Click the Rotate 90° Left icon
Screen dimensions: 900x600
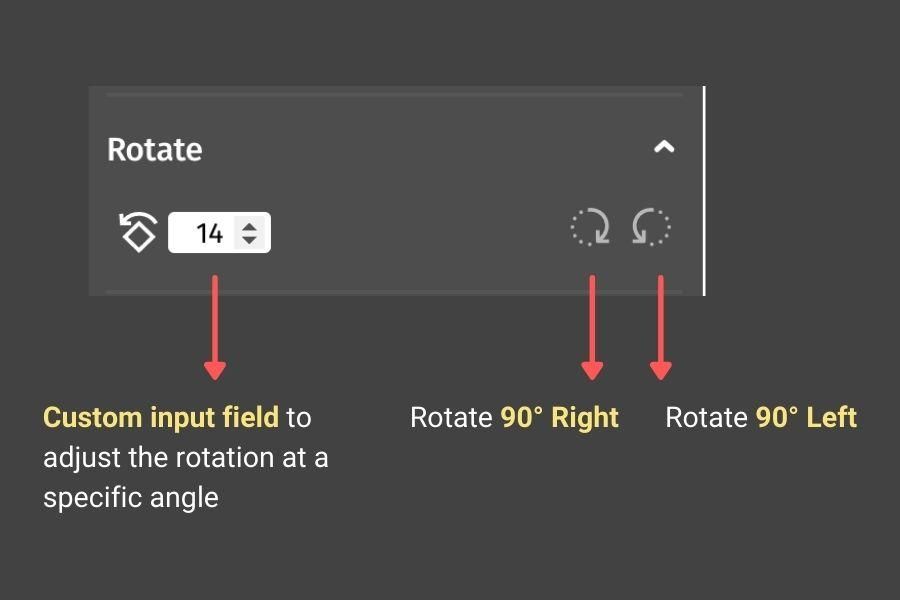pyautogui.click(x=651, y=227)
